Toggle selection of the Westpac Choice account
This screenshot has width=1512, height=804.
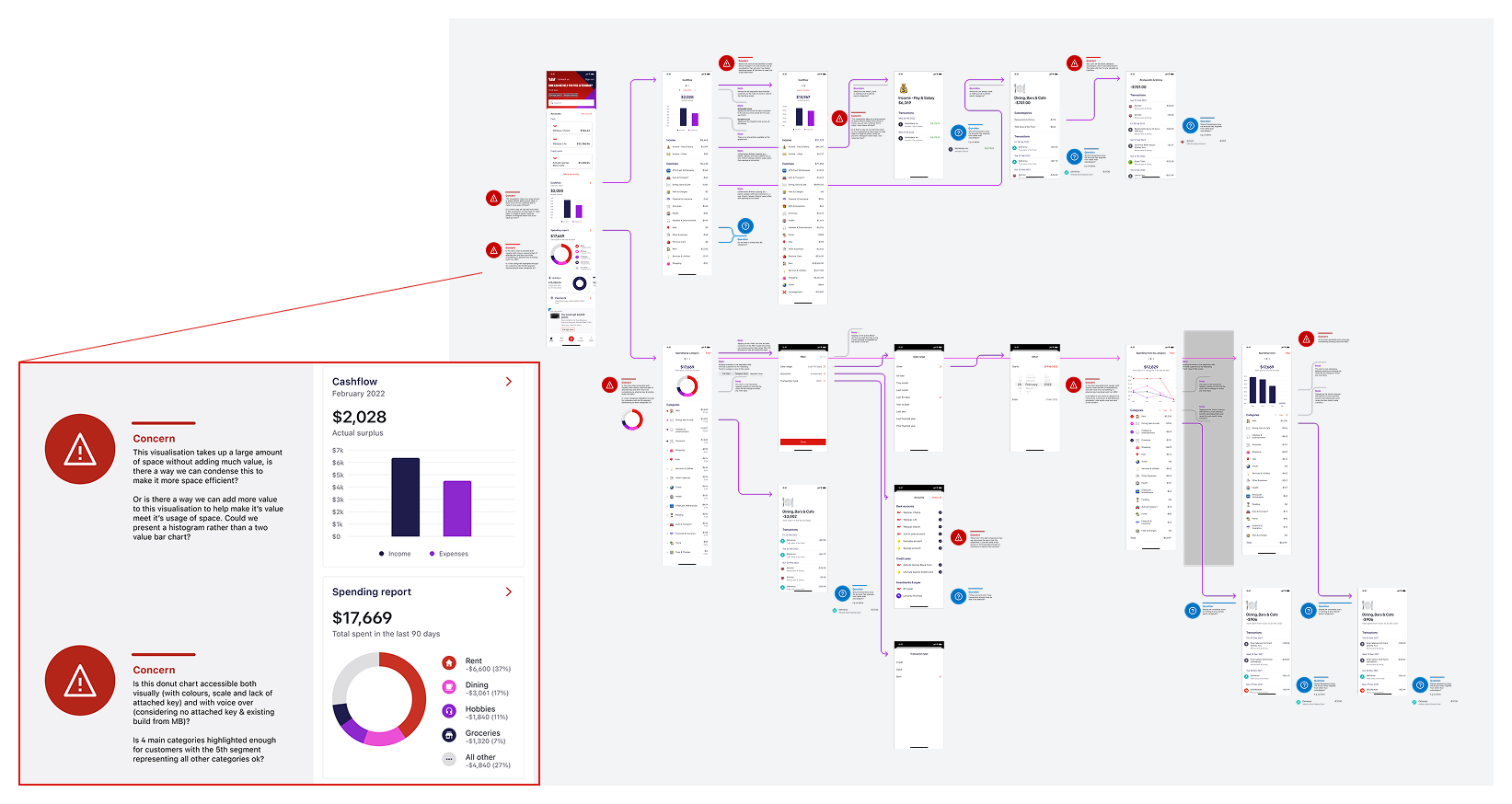pyautogui.click(x=940, y=512)
